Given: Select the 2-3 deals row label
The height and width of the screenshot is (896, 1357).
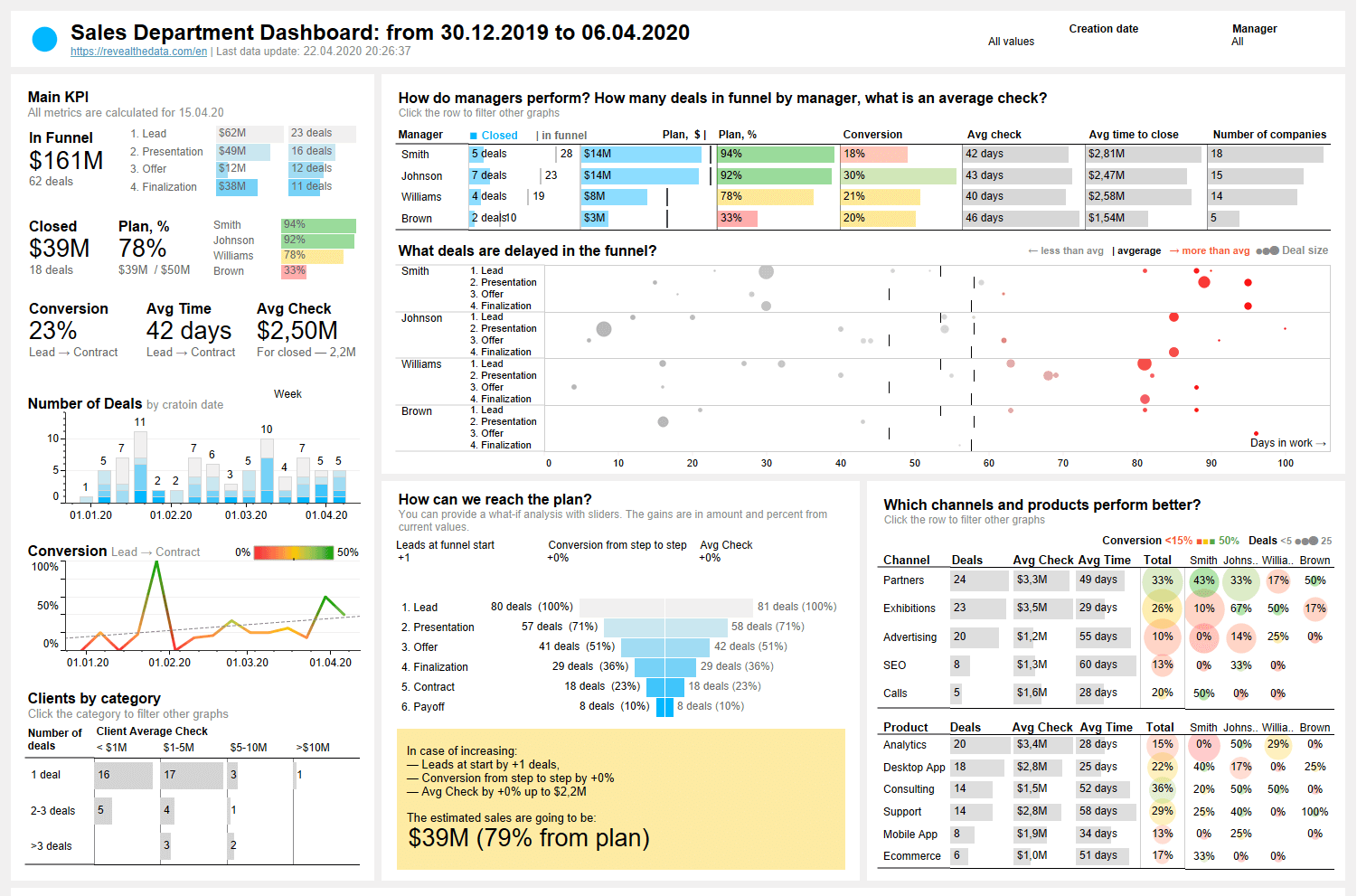Looking at the screenshot, I should [x=53, y=811].
